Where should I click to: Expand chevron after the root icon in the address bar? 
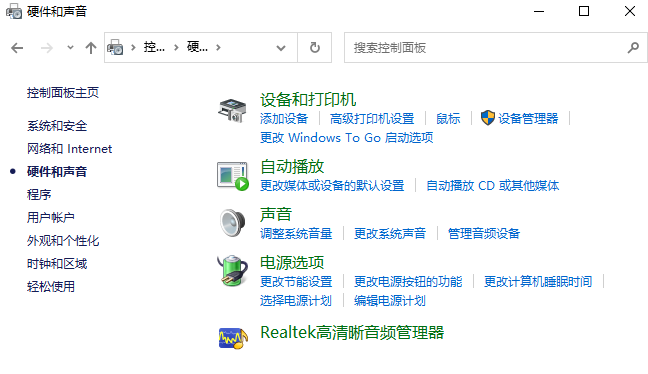[x=133, y=48]
